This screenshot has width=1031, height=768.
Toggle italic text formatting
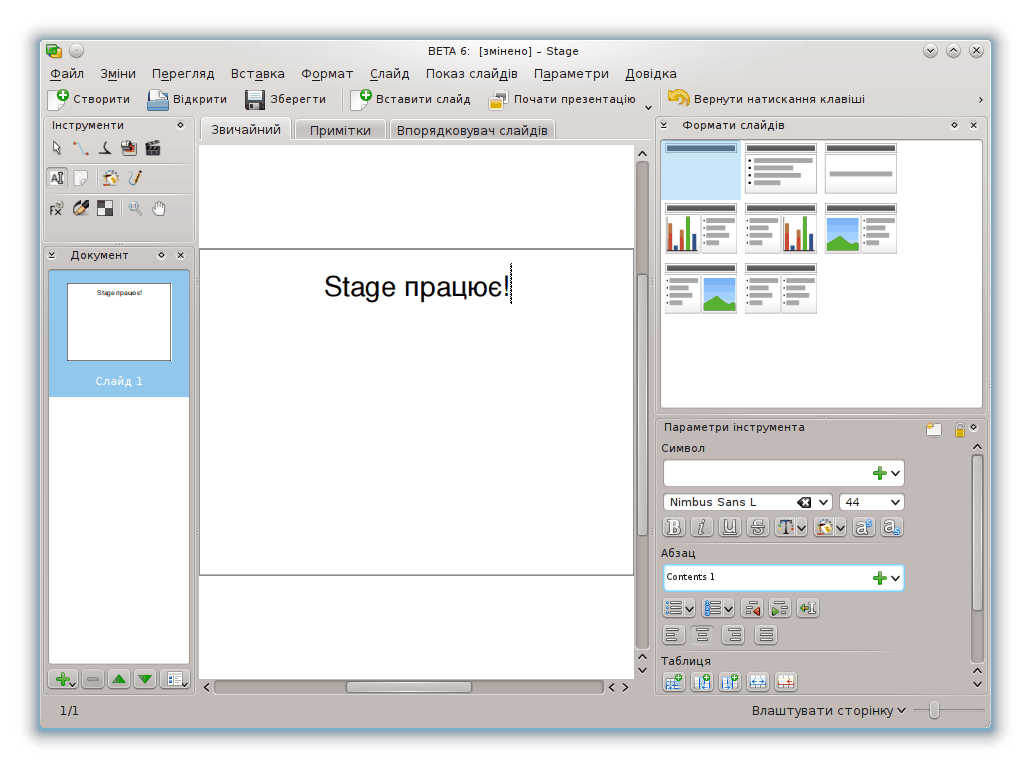tap(701, 527)
